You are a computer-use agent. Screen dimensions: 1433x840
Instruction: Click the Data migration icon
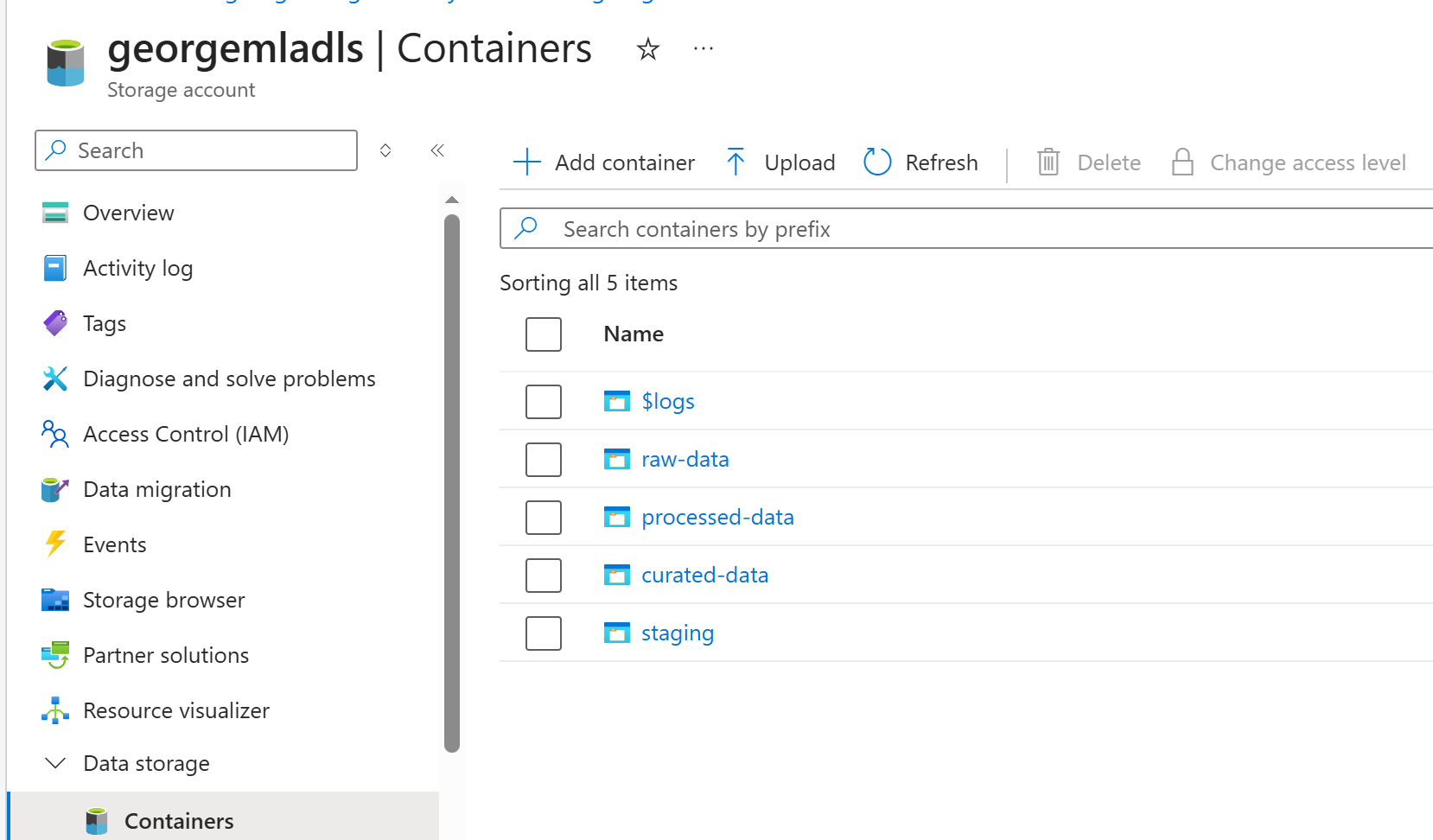[55, 489]
